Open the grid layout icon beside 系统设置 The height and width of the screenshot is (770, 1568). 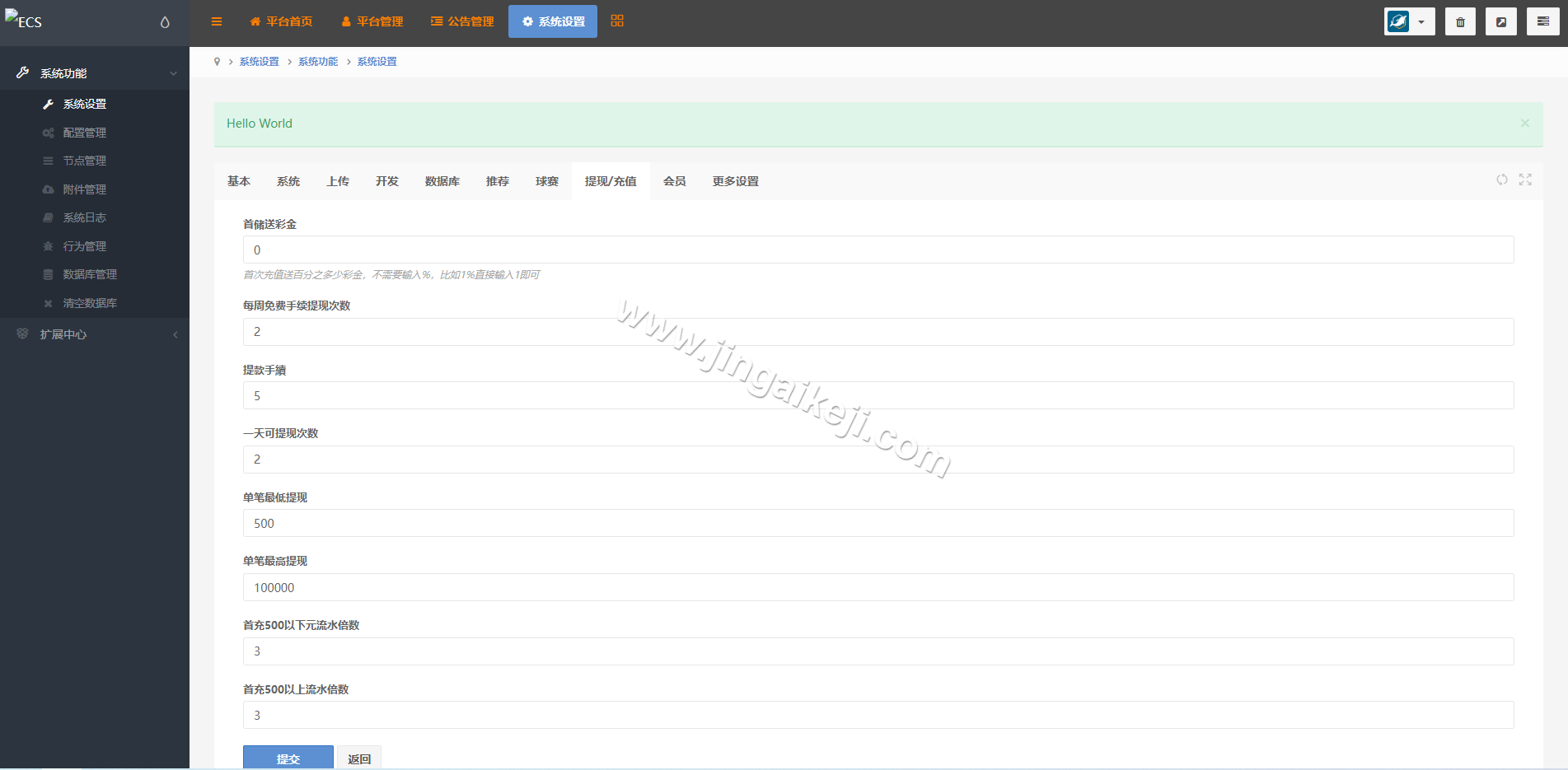616,20
